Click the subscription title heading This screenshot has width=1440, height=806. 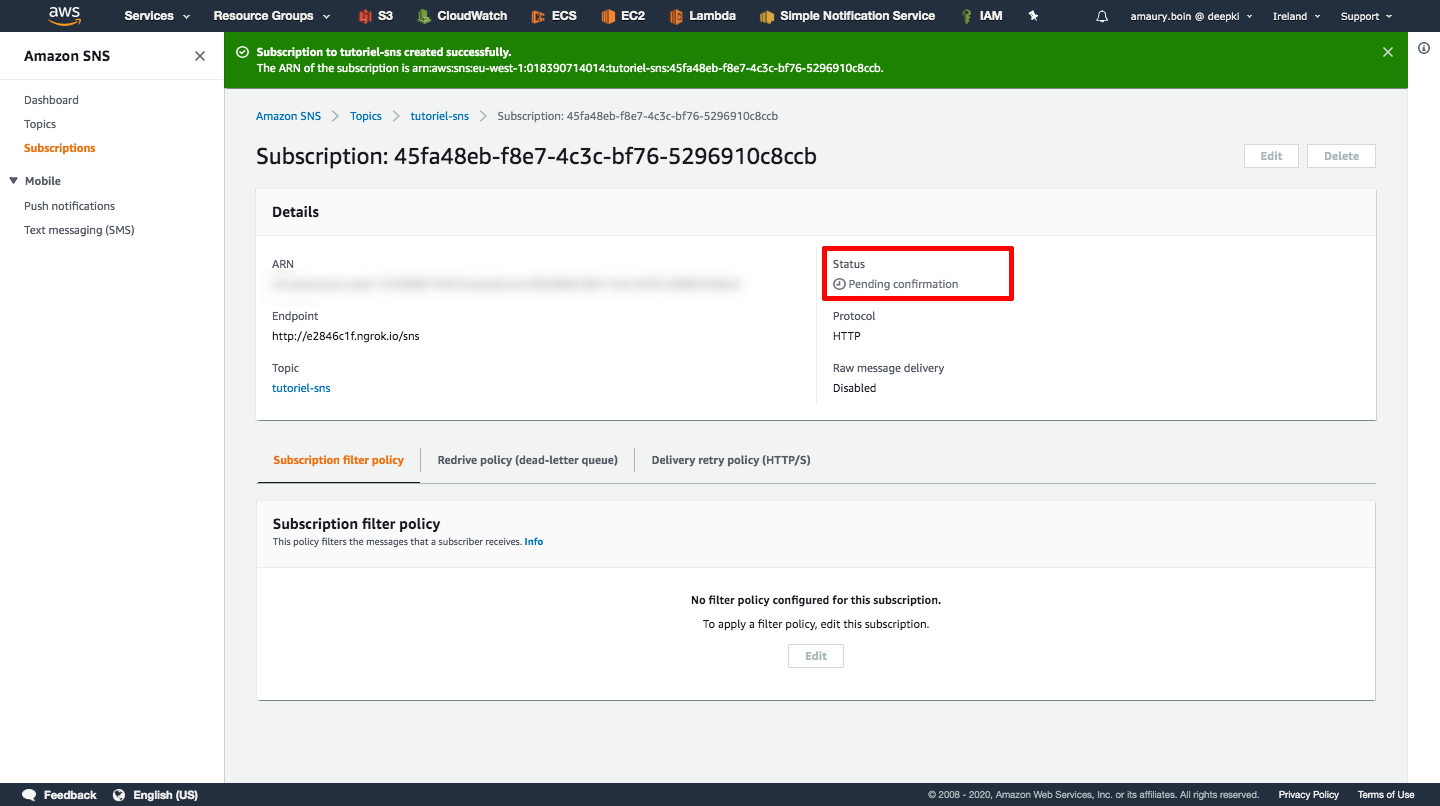[x=536, y=156]
